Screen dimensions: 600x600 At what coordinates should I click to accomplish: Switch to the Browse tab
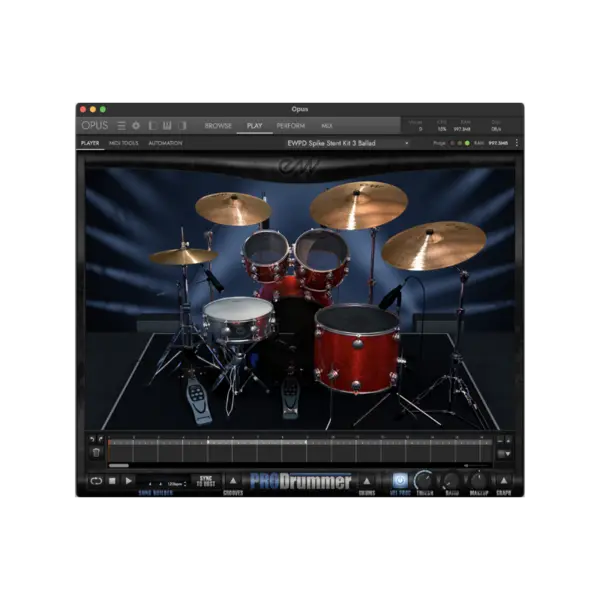point(218,126)
